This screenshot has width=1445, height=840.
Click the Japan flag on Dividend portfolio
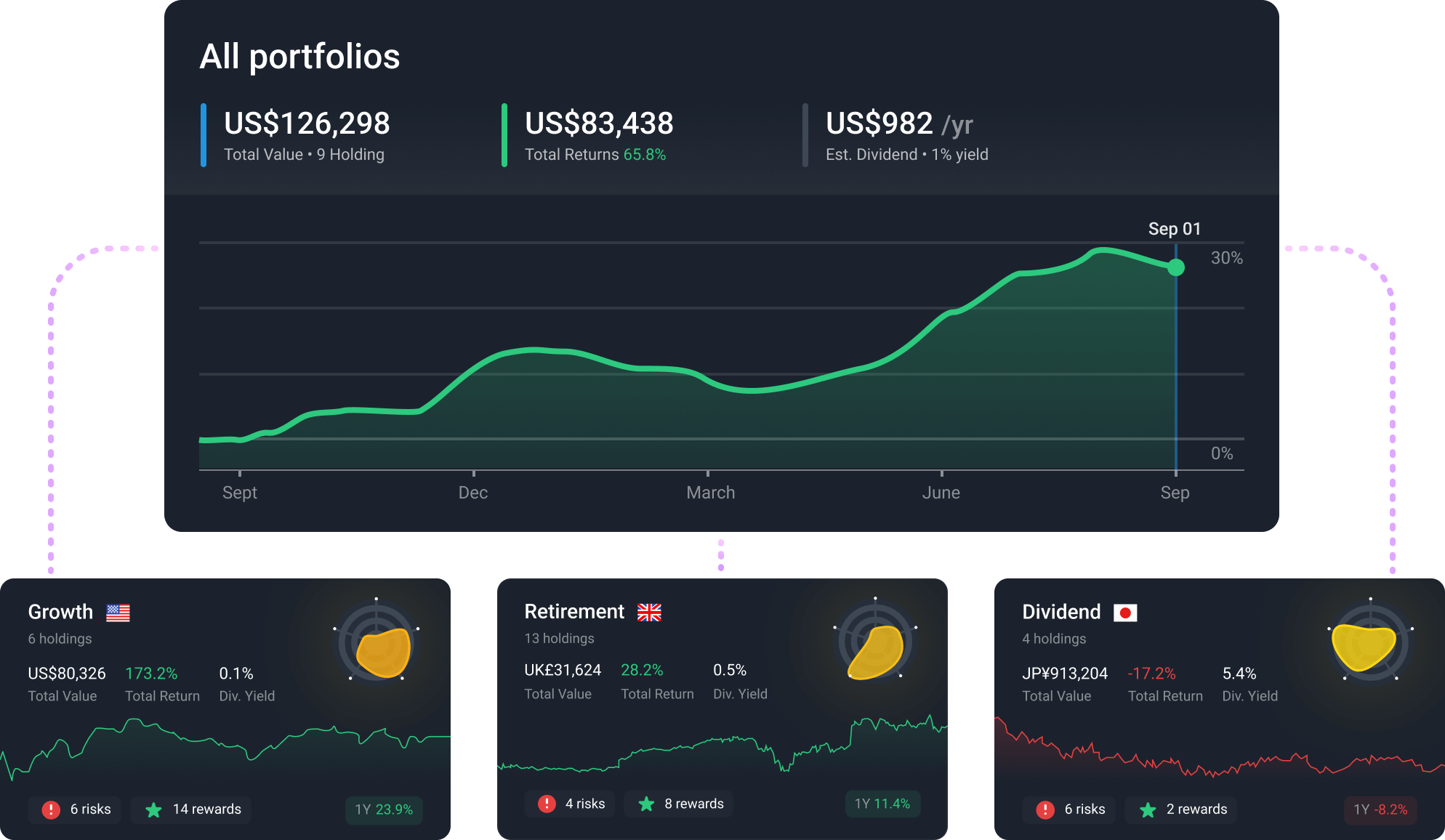point(1127,613)
